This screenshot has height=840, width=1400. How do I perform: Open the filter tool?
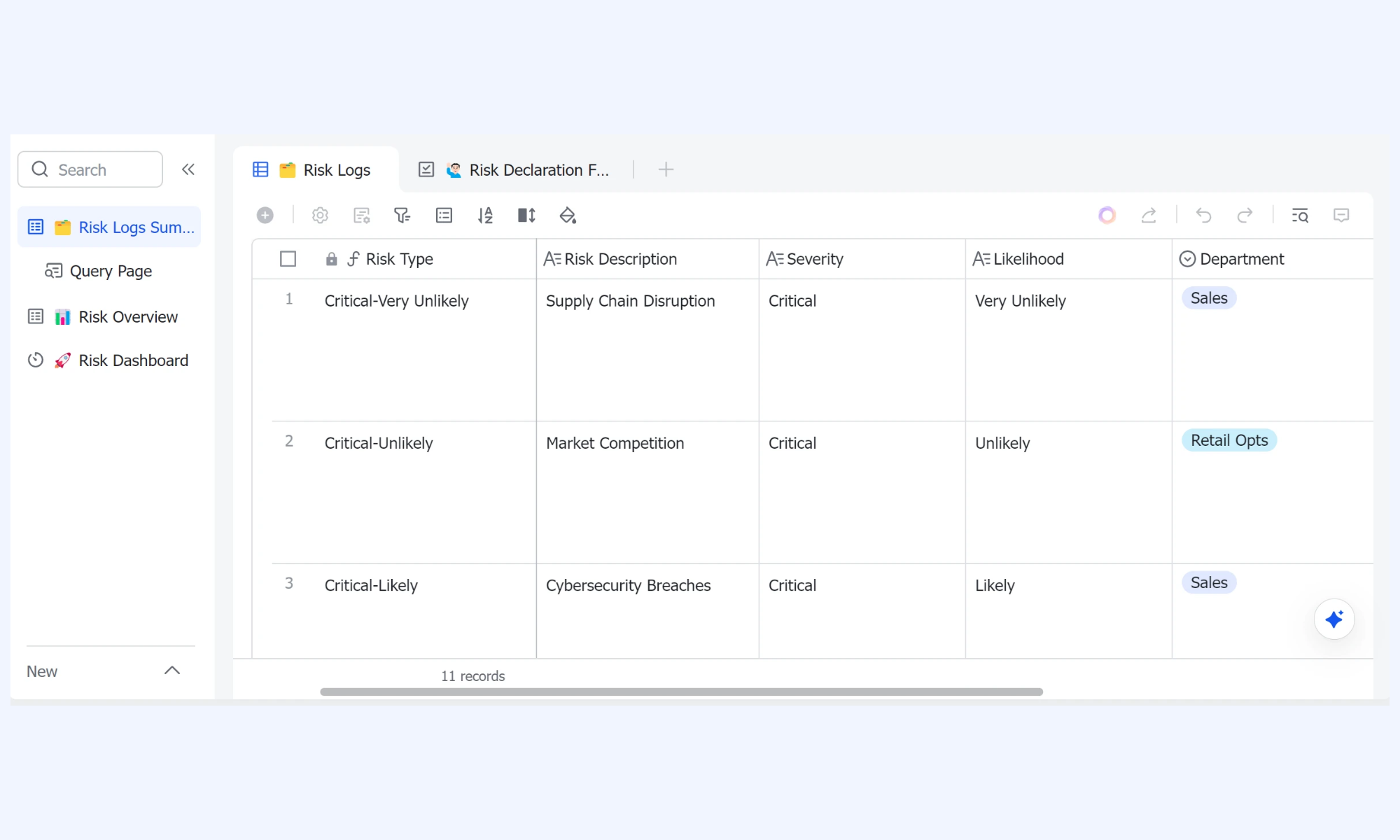pos(402,215)
